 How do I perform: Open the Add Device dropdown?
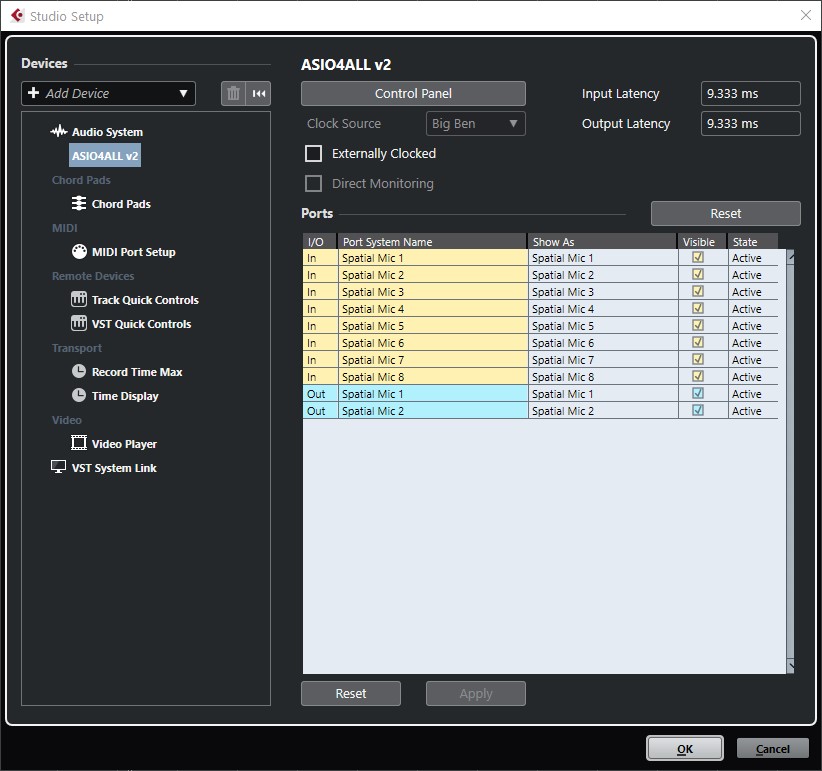(107, 93)
